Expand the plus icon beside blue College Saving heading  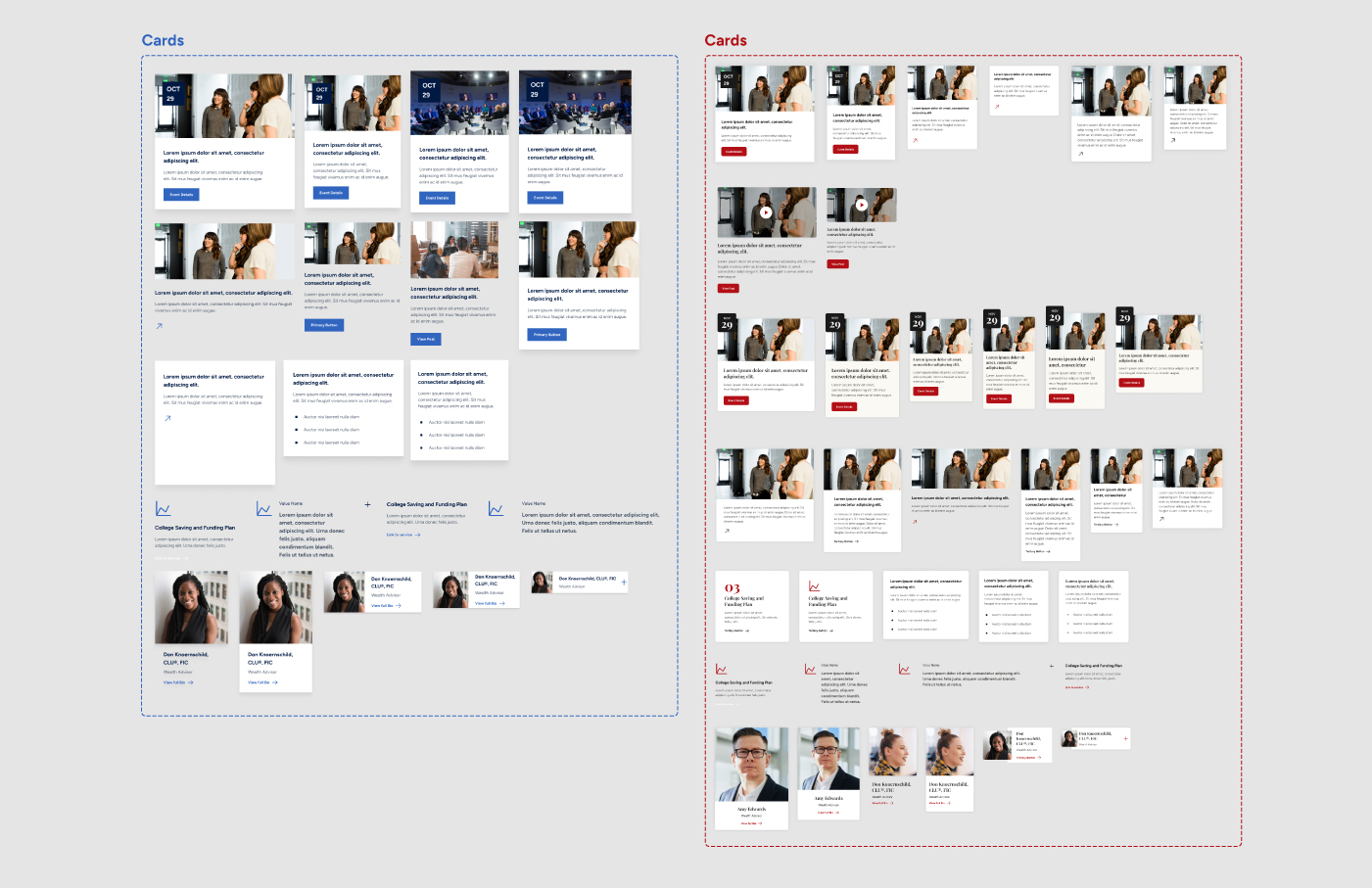pyautogui.click(x=368, y=505)
